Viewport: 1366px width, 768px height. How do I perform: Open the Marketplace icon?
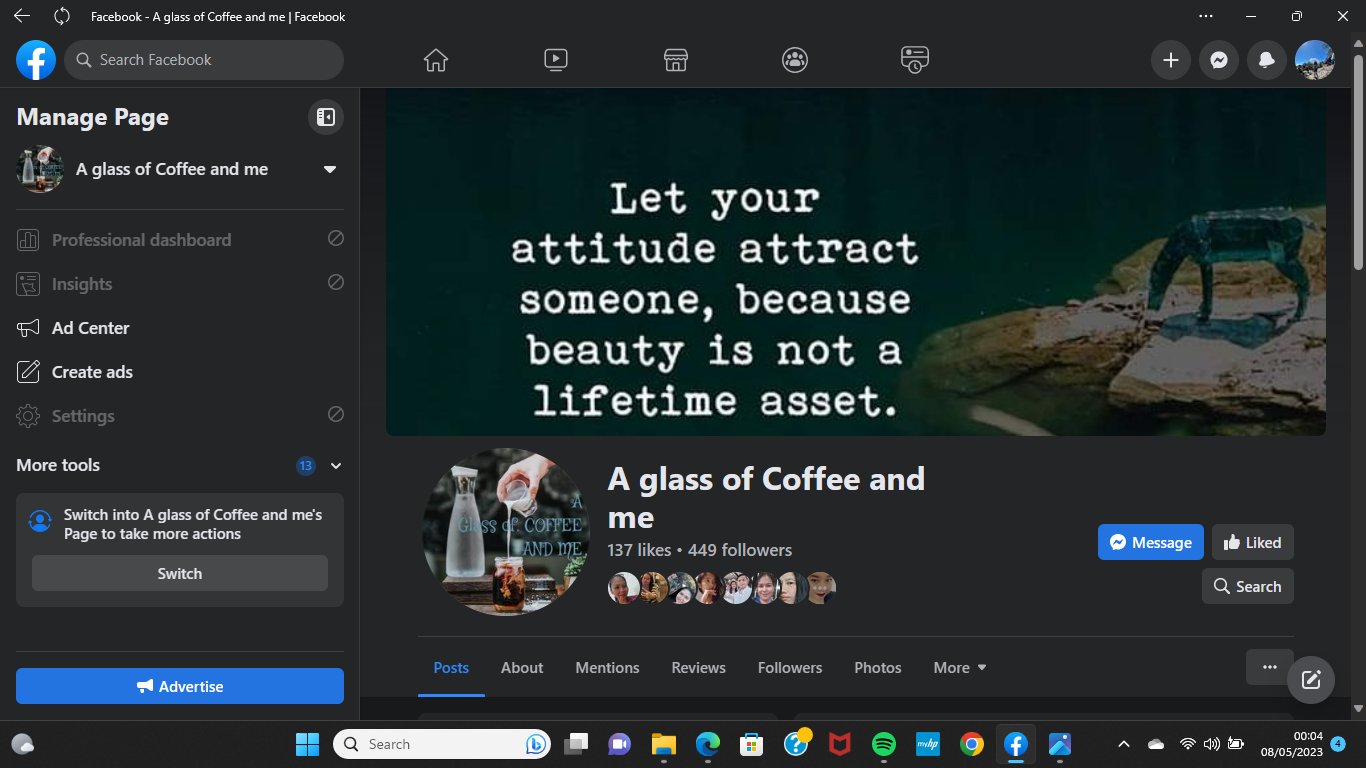pos(676,60)
